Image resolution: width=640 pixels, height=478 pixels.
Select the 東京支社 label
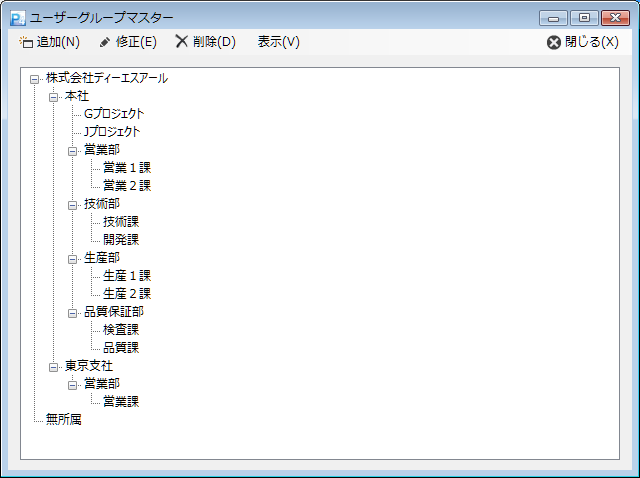point(89,366)
